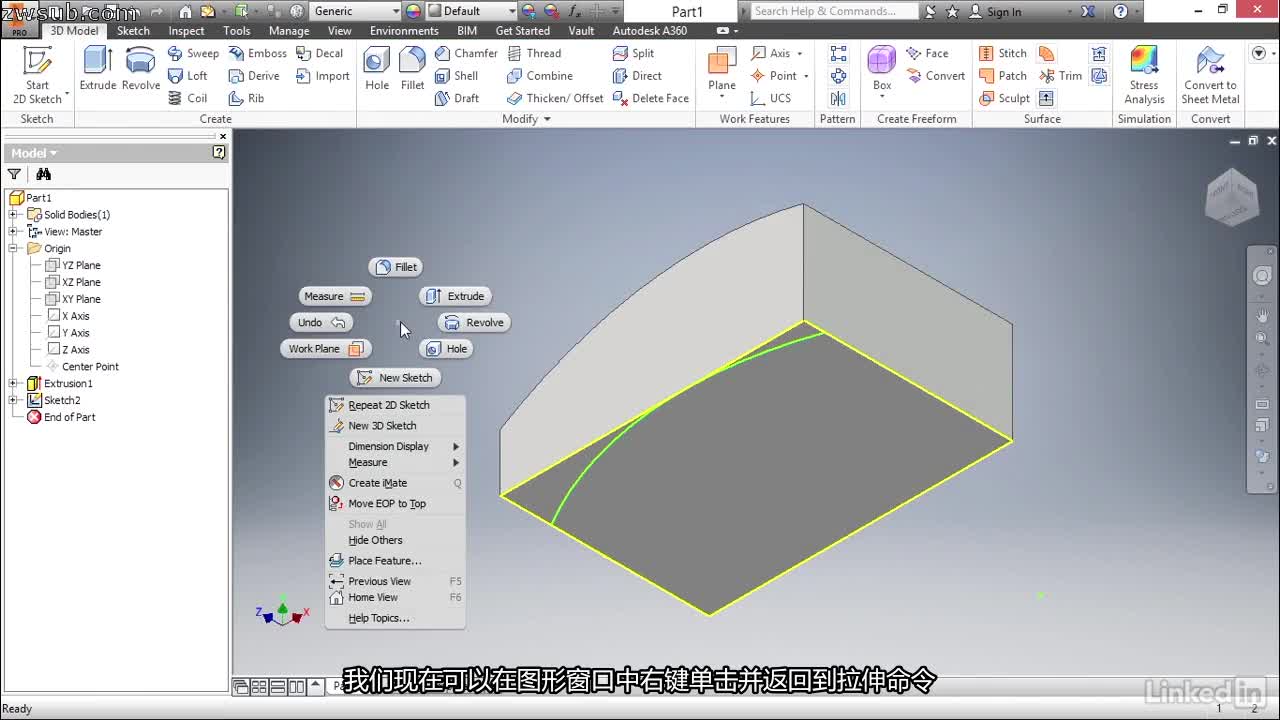
Task: Click the Delete Face tool
Action: pyautogui.click(x=651, y=98)
